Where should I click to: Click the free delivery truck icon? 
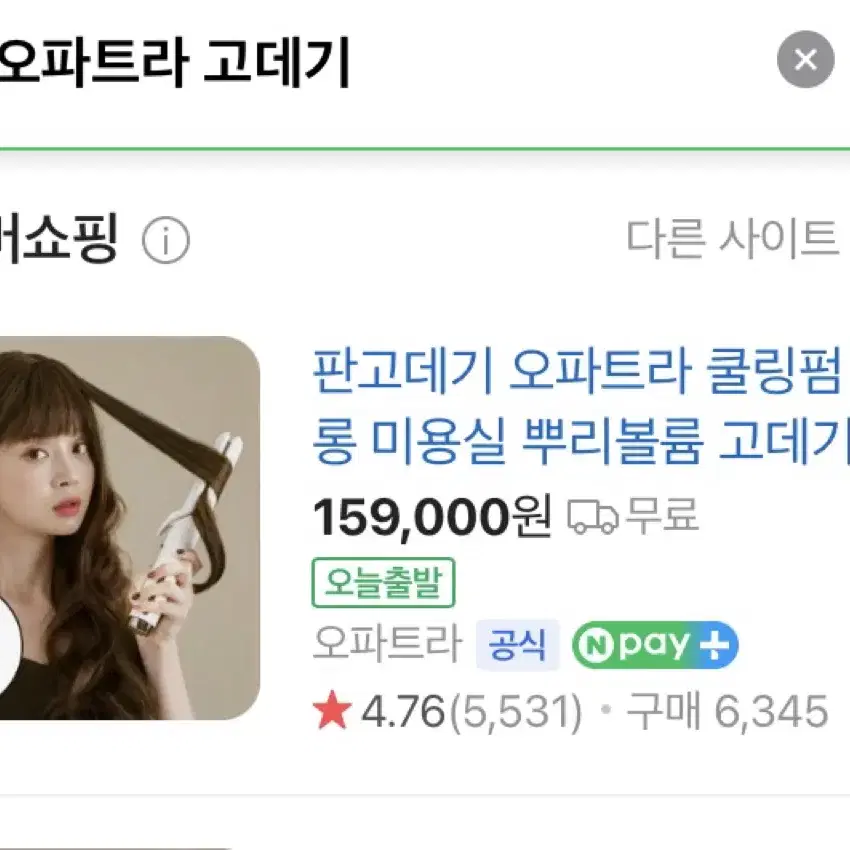tap(593, 516)
